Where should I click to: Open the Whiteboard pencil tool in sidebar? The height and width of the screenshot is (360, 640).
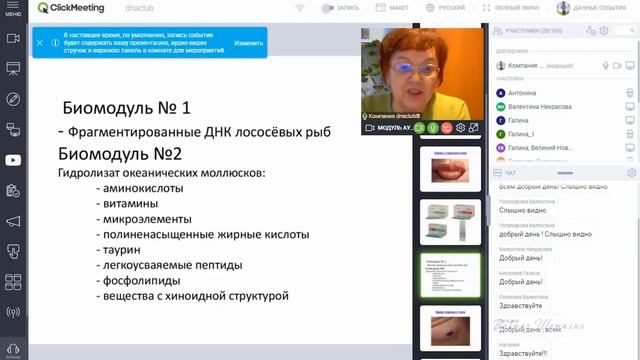click(13, 99)
